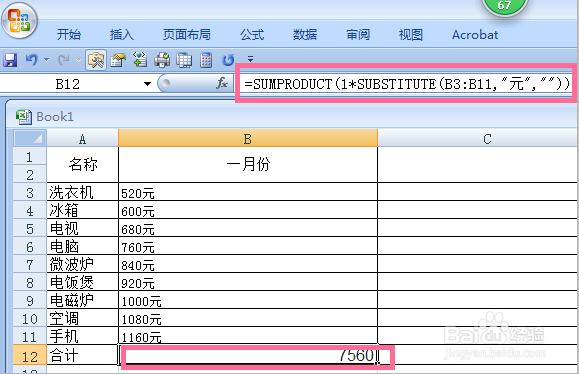Open the Undo history dropdown arrow
The image size is (579, 374).
point(47,59)
